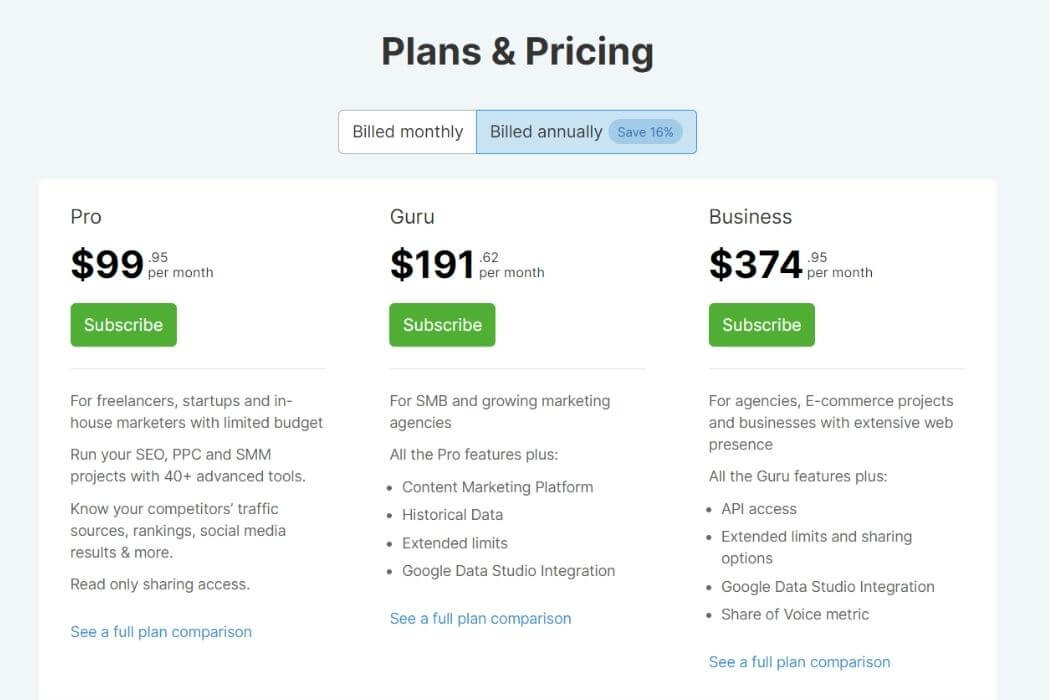
Task: Click the Business plan title
Action: pos(750,217)
